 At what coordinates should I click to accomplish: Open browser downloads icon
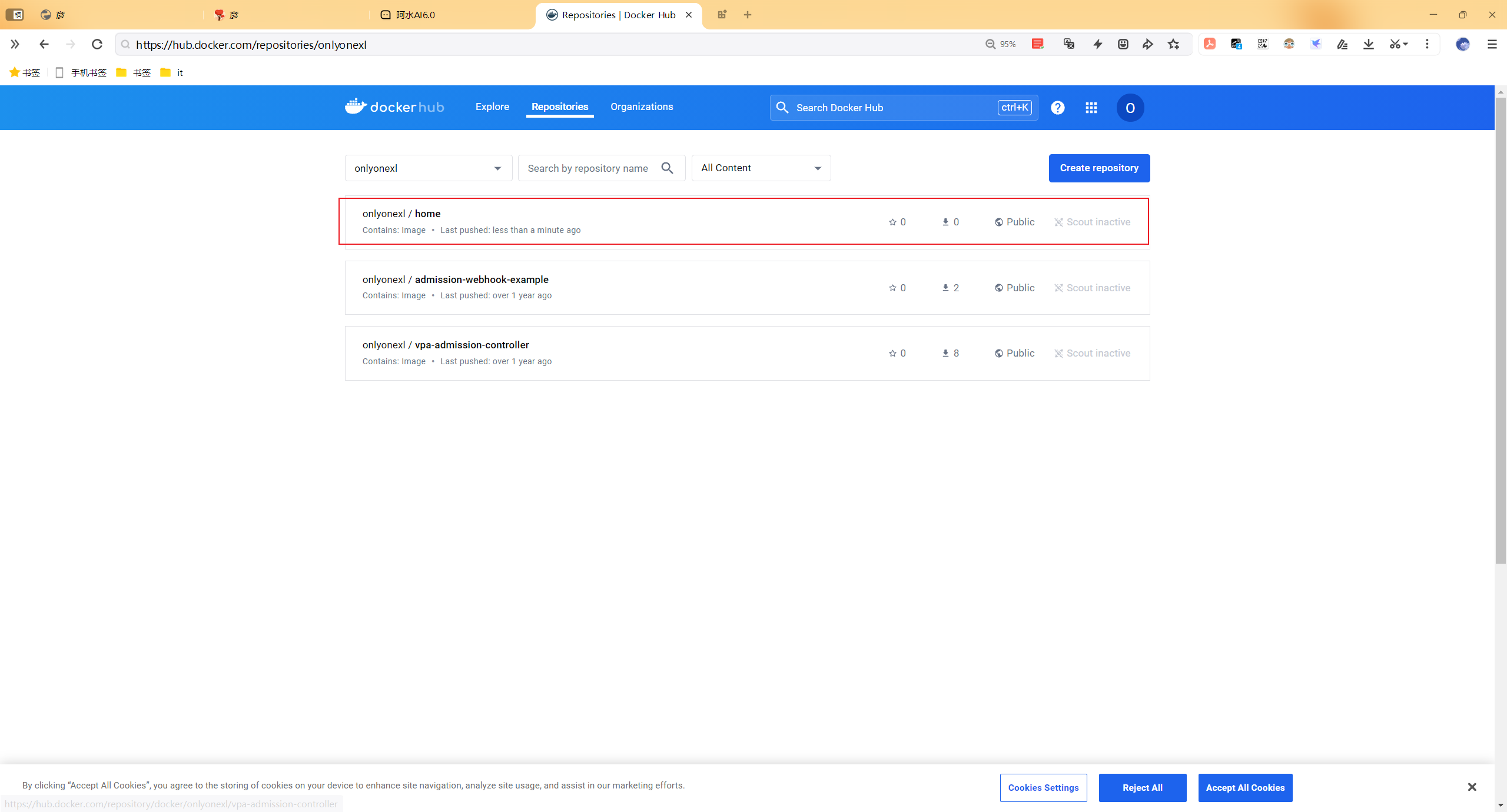(x=1369, y=44)
